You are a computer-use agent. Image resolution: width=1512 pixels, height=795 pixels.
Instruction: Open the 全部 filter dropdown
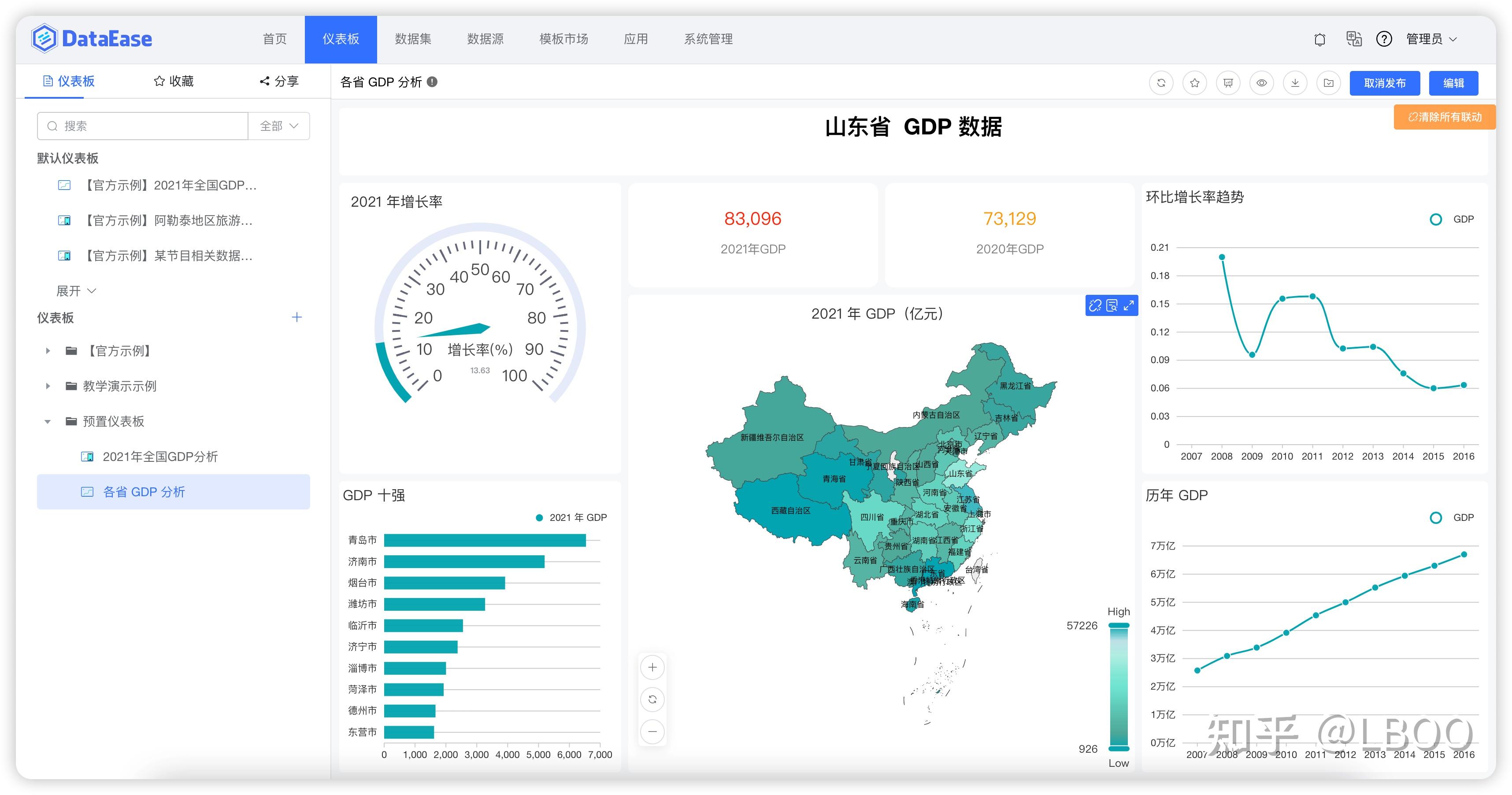point(279,126)
